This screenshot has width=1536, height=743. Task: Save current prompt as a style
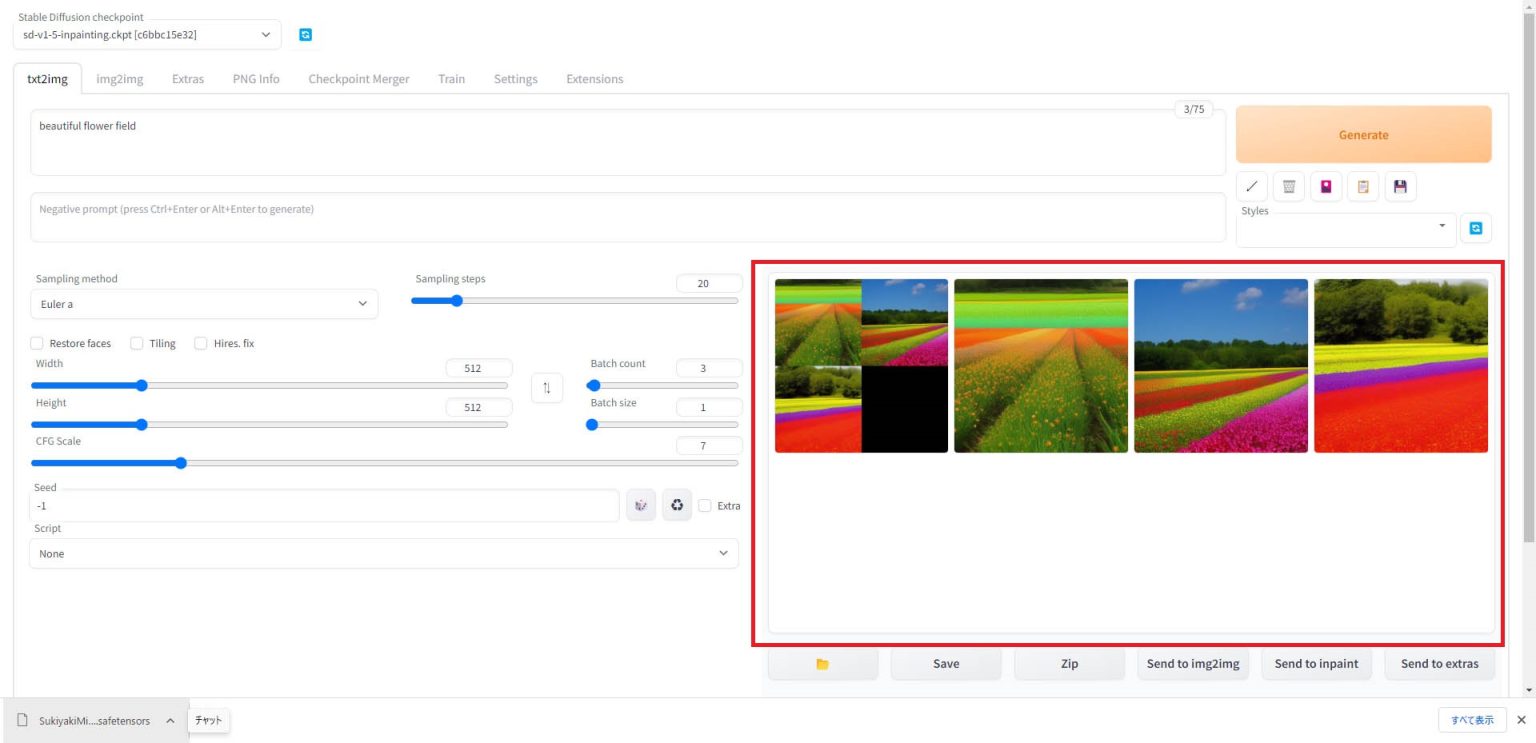(x=1326, y=186)
